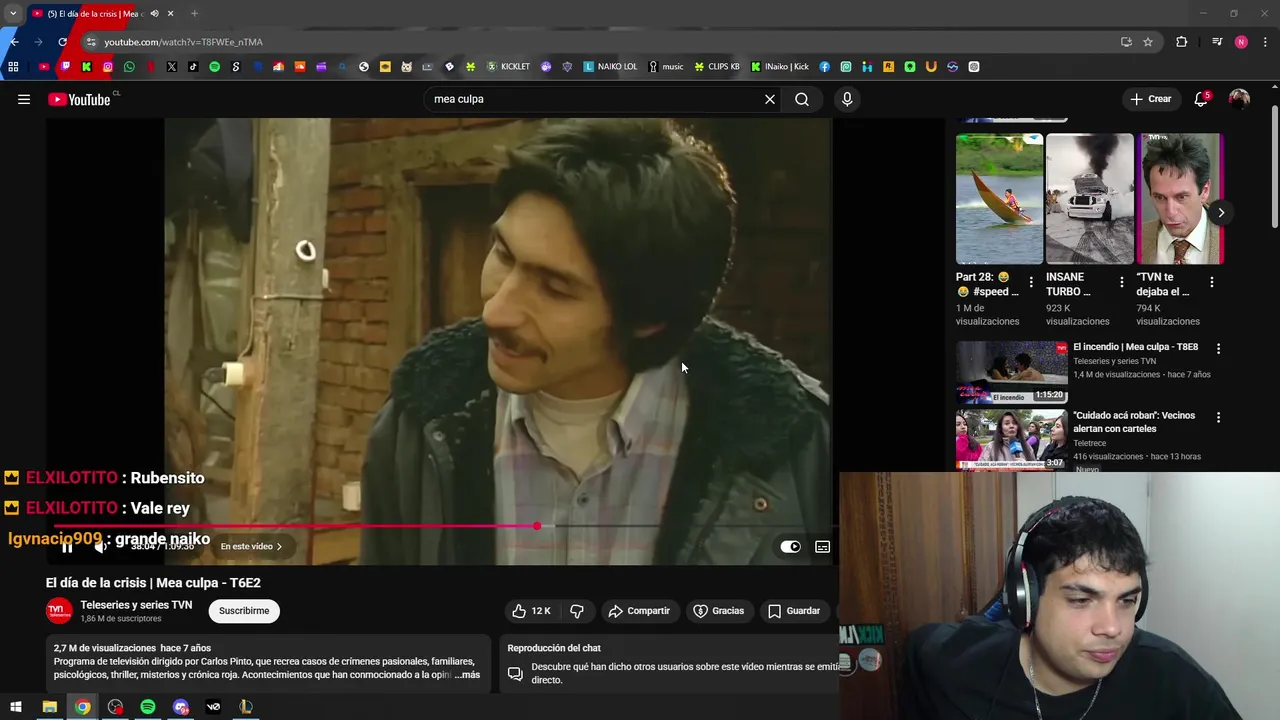
Task: Open the 'Teleseries y series TVN' channel name
Action: click(136, 605)
